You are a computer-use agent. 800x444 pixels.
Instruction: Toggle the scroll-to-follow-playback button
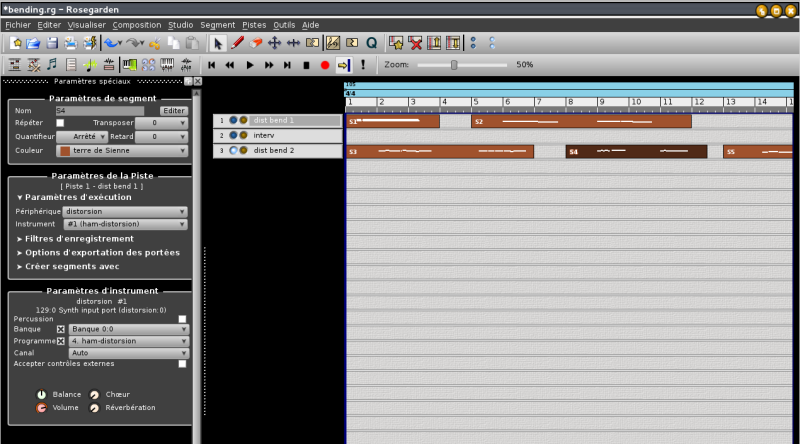(x=343, y=65)
